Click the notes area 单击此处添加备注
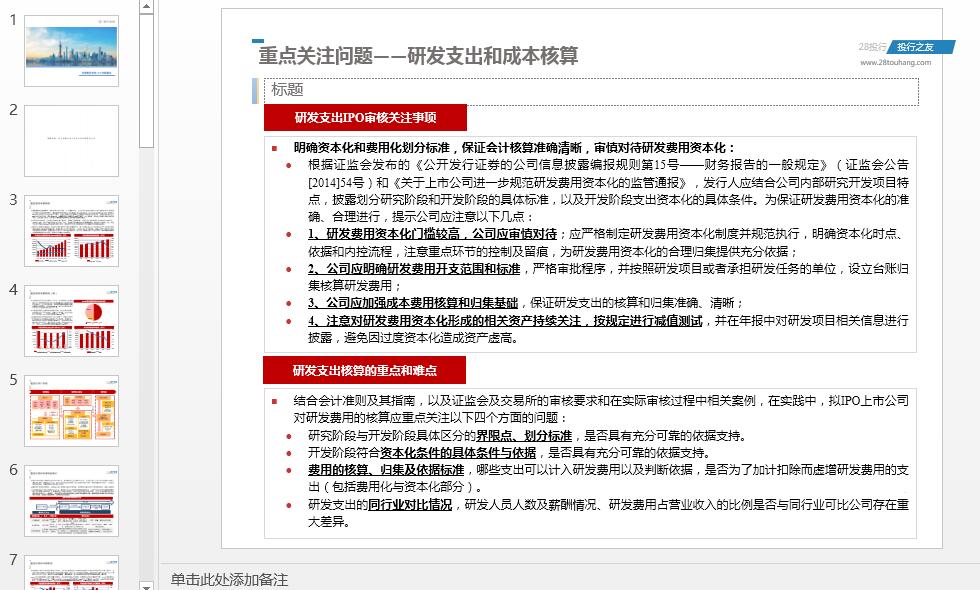This screenshot has height=590, width=980. 229,579
